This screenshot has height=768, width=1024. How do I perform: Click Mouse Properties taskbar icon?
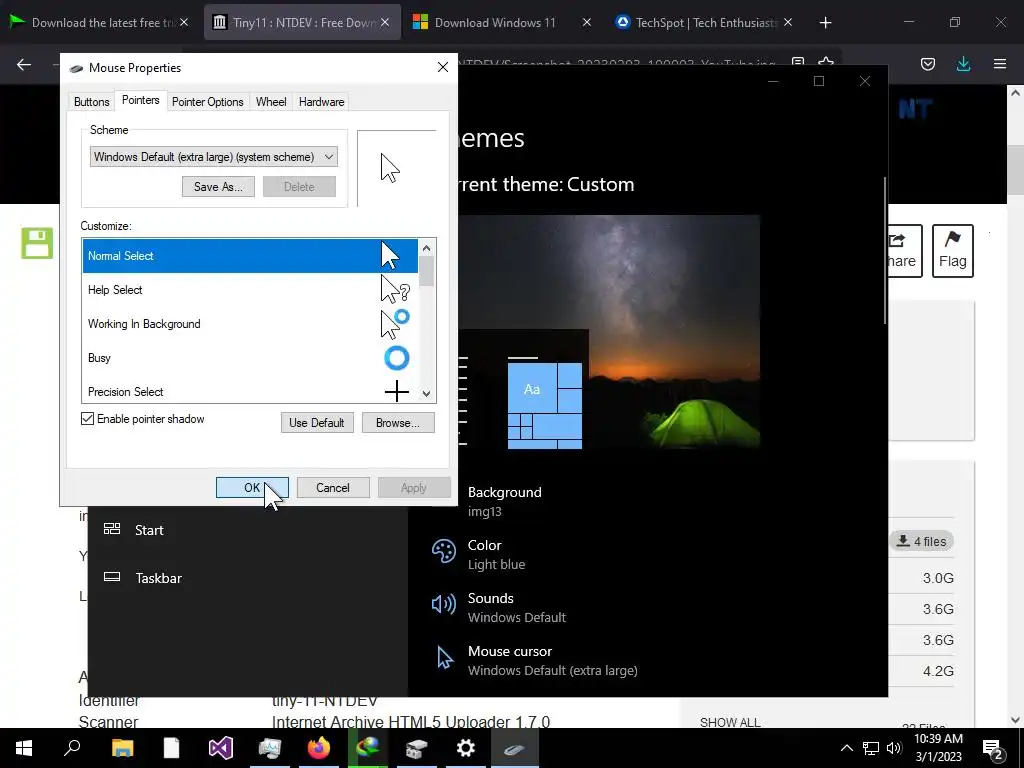[515, 748]
